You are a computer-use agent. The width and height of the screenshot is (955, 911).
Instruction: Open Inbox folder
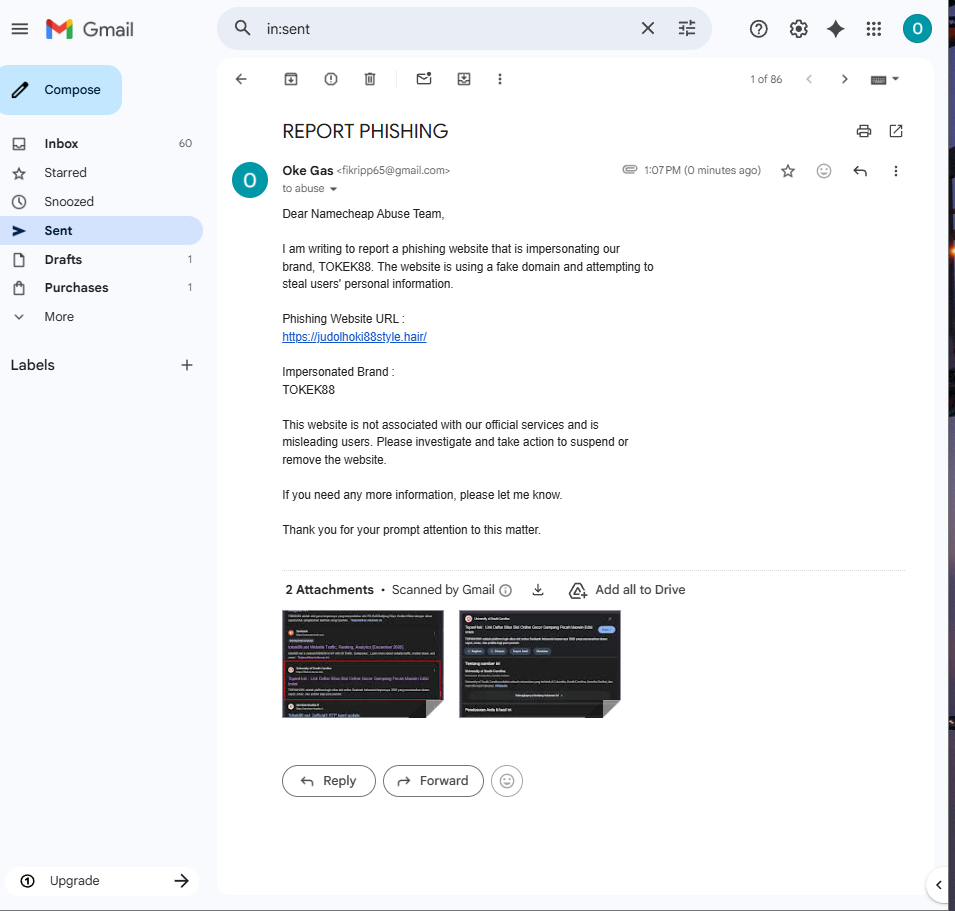point(101,144)
